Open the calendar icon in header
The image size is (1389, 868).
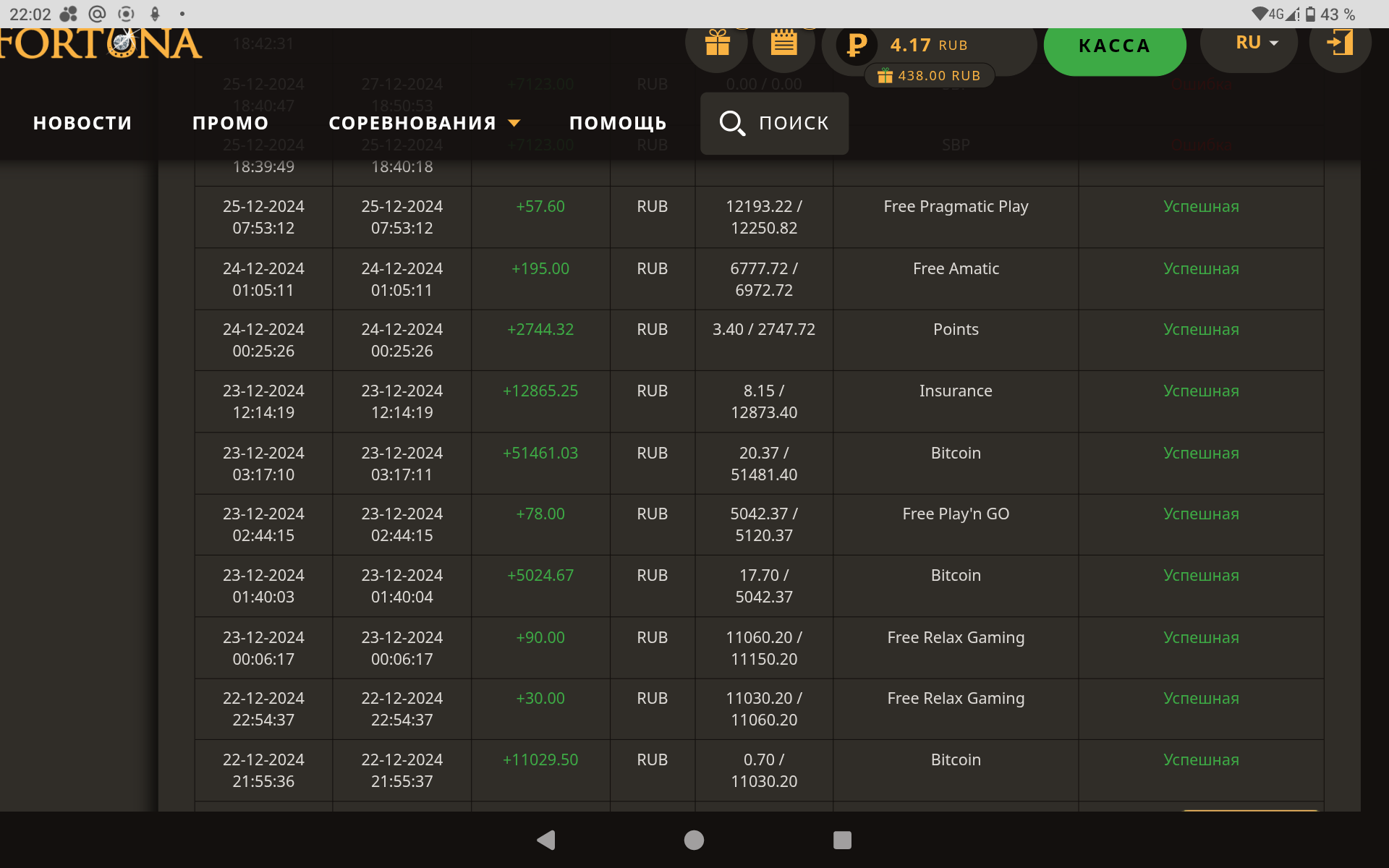[x=783, y=44]
